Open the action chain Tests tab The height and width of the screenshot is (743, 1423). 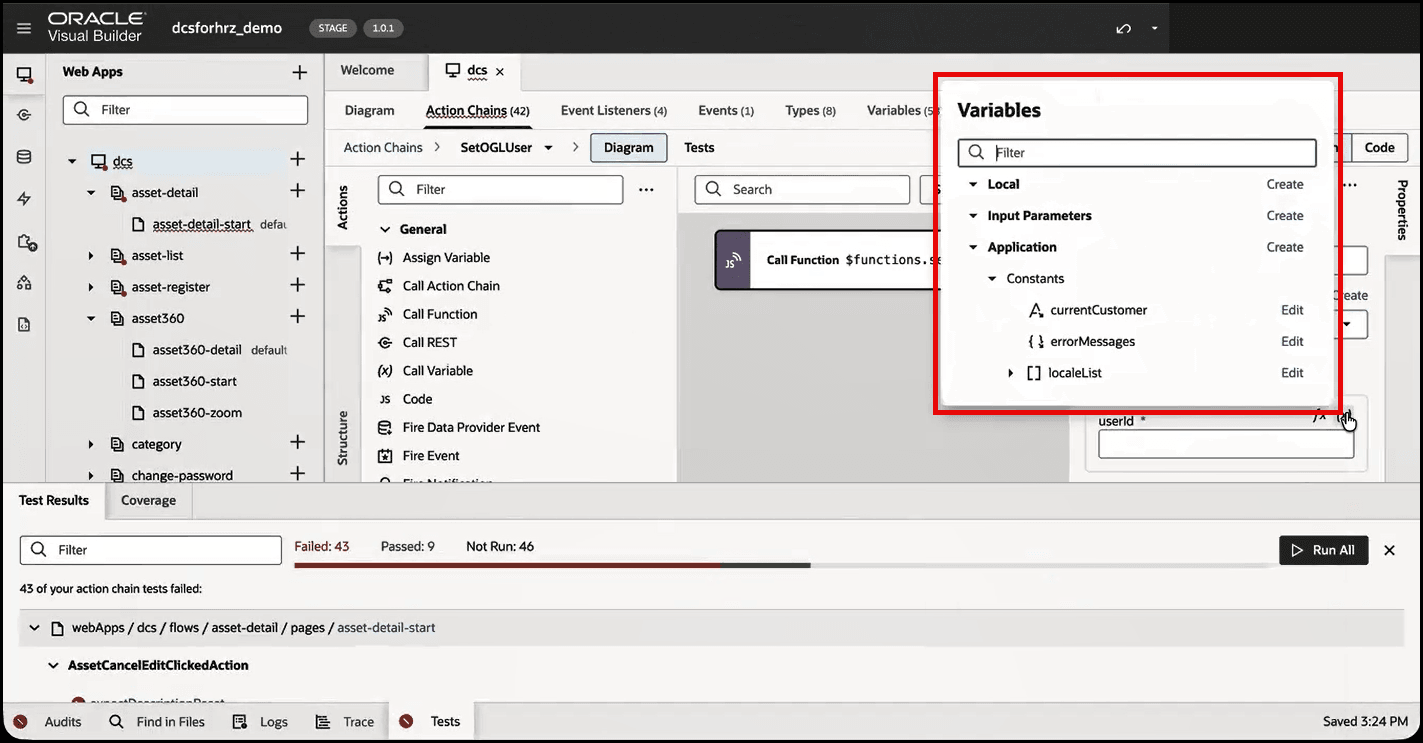(x=699, y=148)
